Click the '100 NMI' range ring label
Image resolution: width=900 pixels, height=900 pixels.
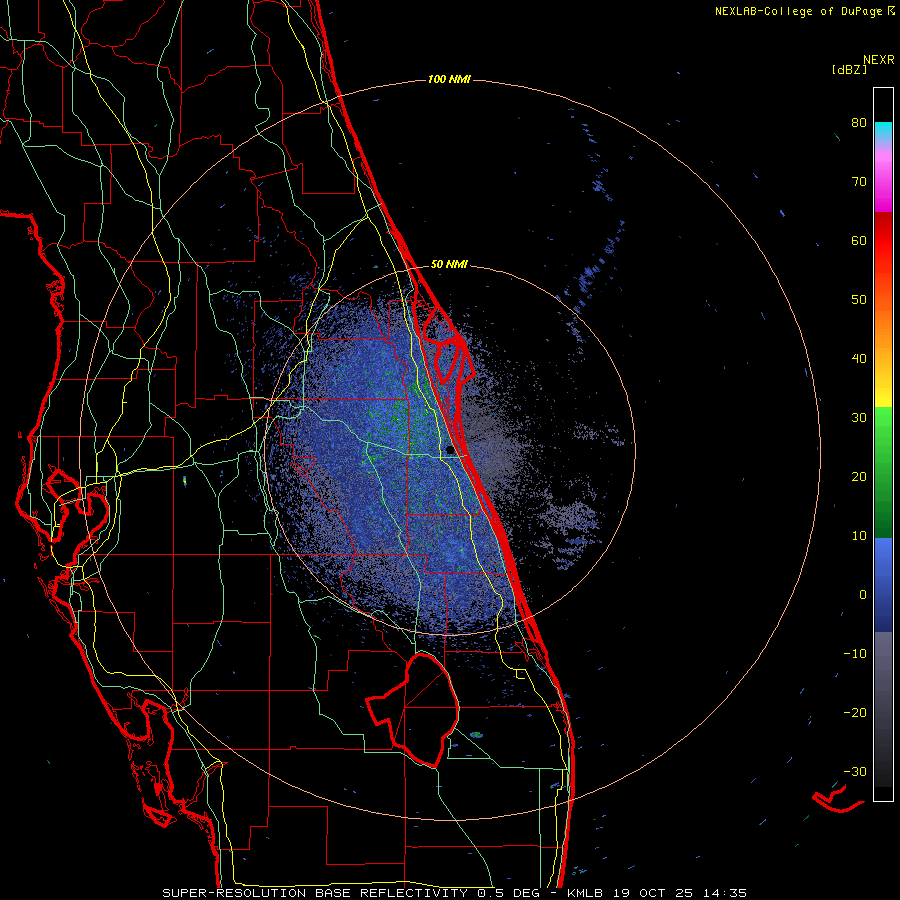449,79
